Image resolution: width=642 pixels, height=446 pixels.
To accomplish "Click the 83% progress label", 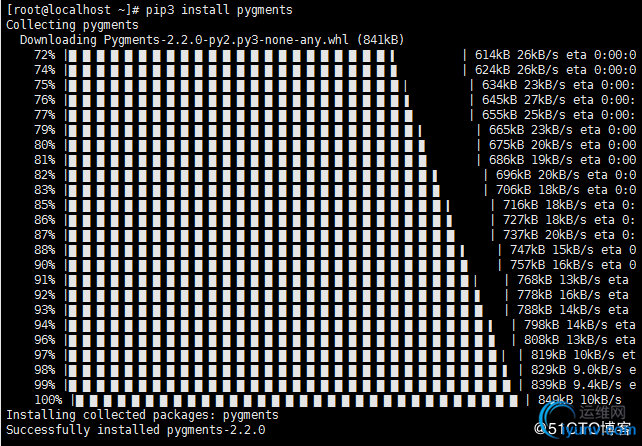I will pos(45,190).
